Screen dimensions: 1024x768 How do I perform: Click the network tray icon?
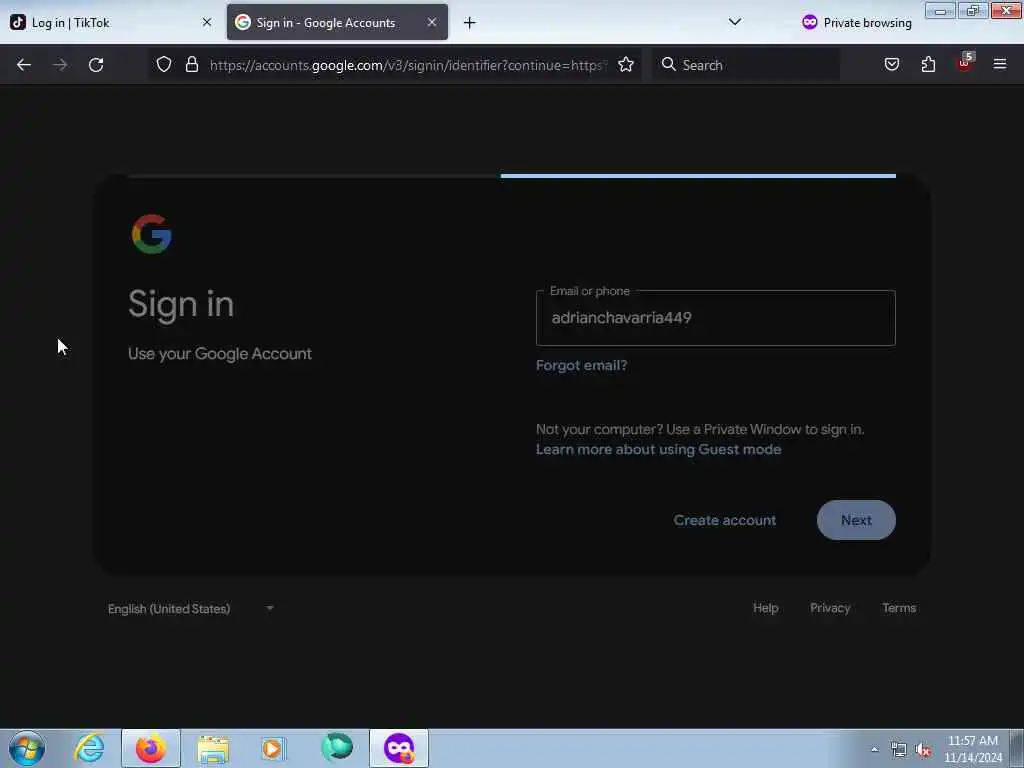tap(899, 750)
